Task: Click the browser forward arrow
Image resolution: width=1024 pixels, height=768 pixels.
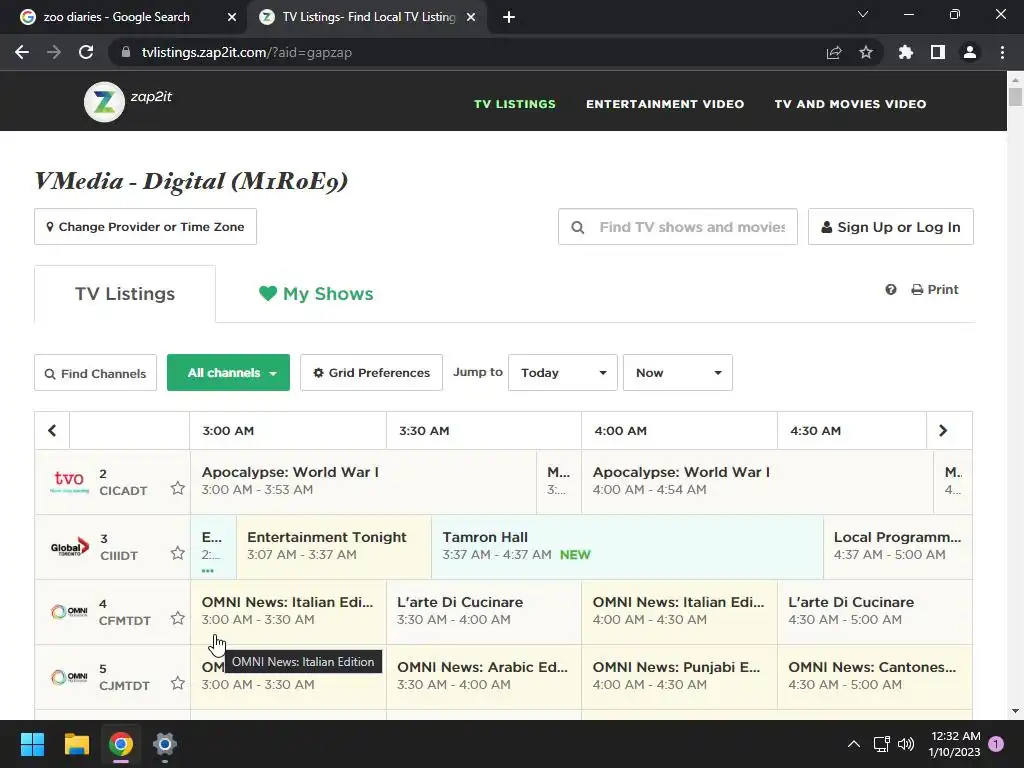Action: tap(54, 52)
